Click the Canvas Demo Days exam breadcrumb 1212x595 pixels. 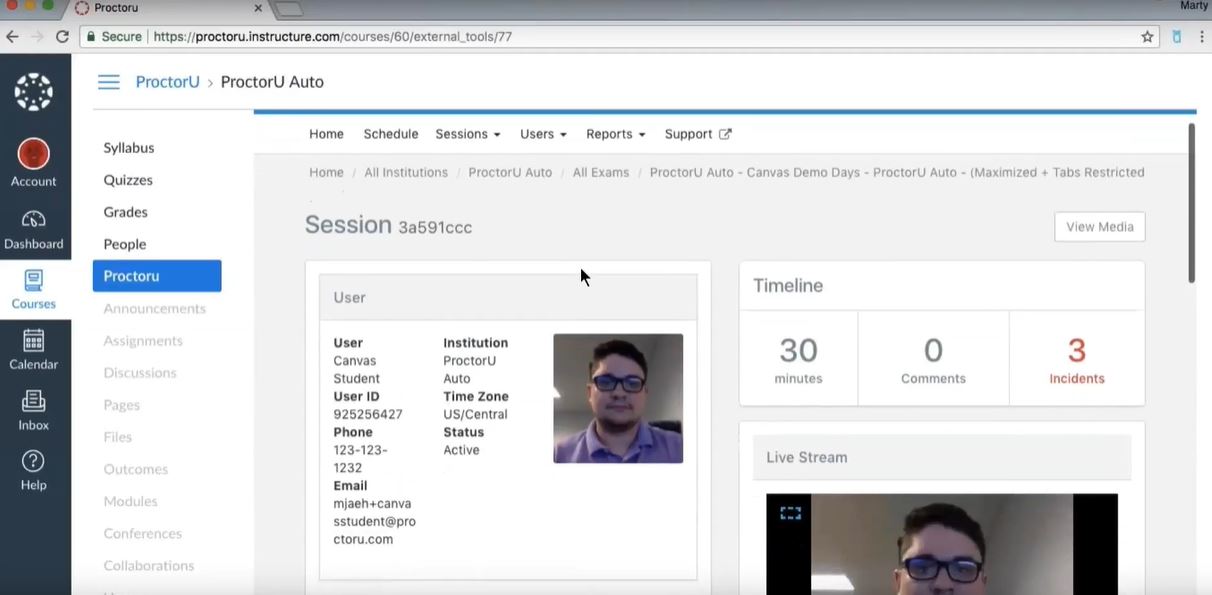(897, 172)
